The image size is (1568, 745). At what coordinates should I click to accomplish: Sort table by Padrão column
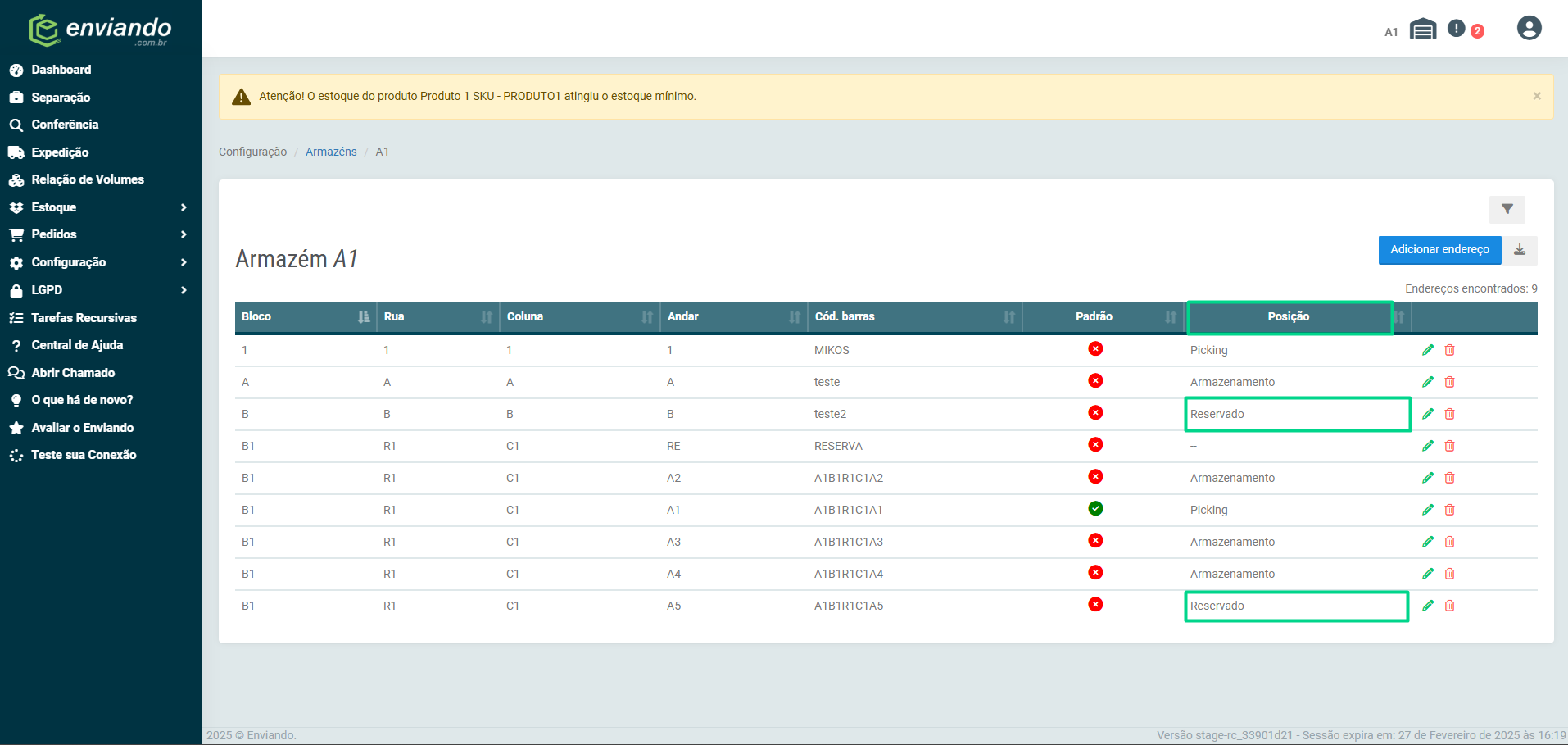tap(1103, 317)
